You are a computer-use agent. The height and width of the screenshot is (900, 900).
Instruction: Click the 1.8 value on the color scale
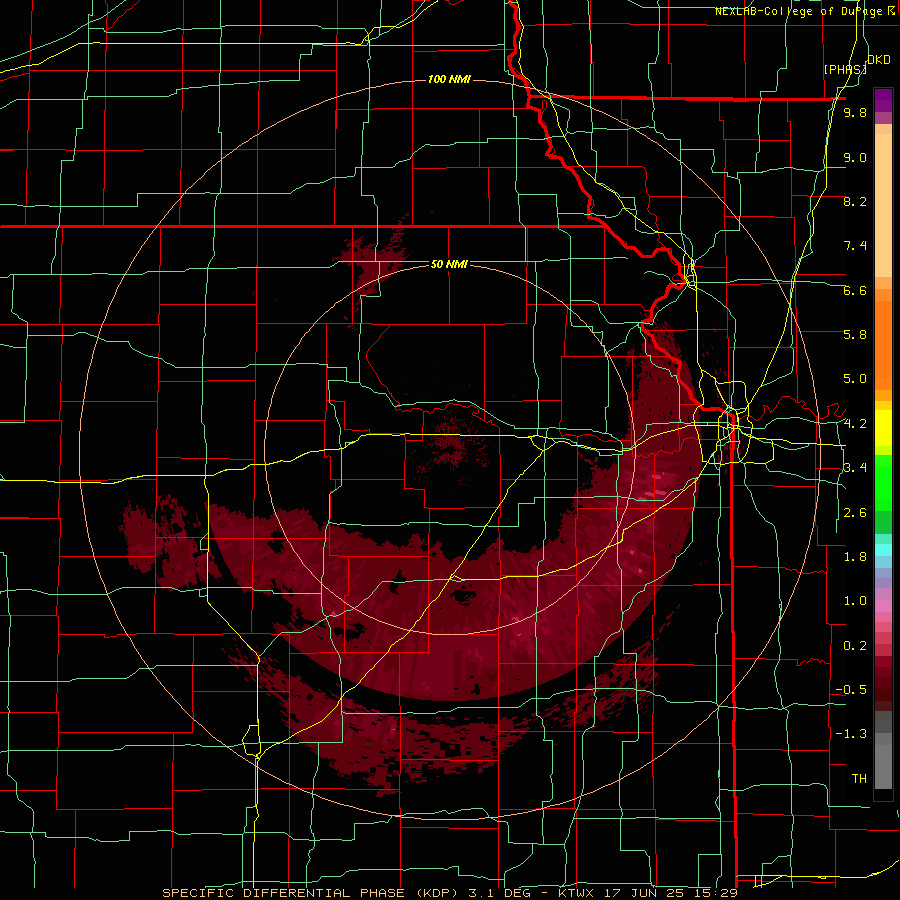tap(855, 557)
